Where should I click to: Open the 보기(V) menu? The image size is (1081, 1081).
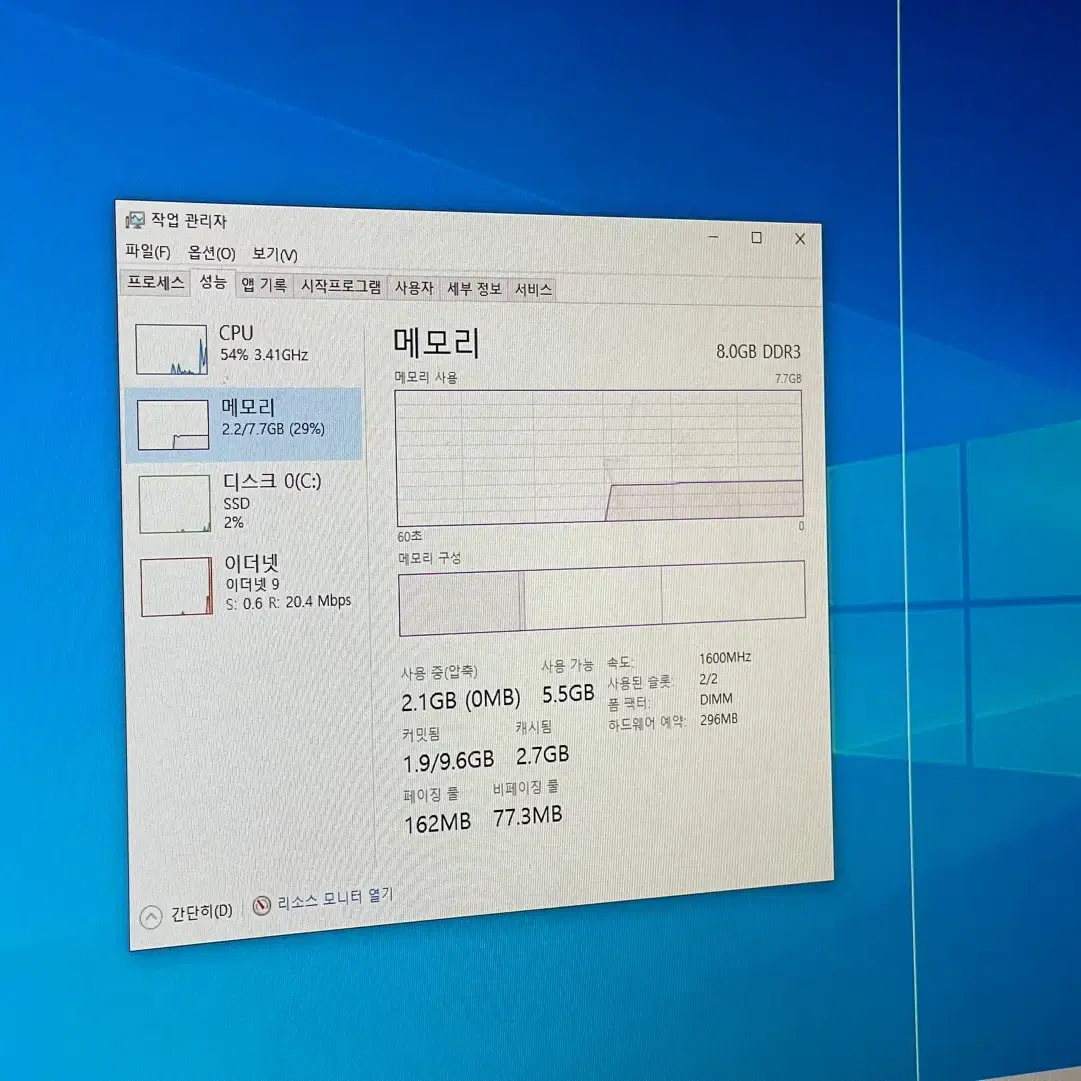pyautogui.click(x=274, y=255)
